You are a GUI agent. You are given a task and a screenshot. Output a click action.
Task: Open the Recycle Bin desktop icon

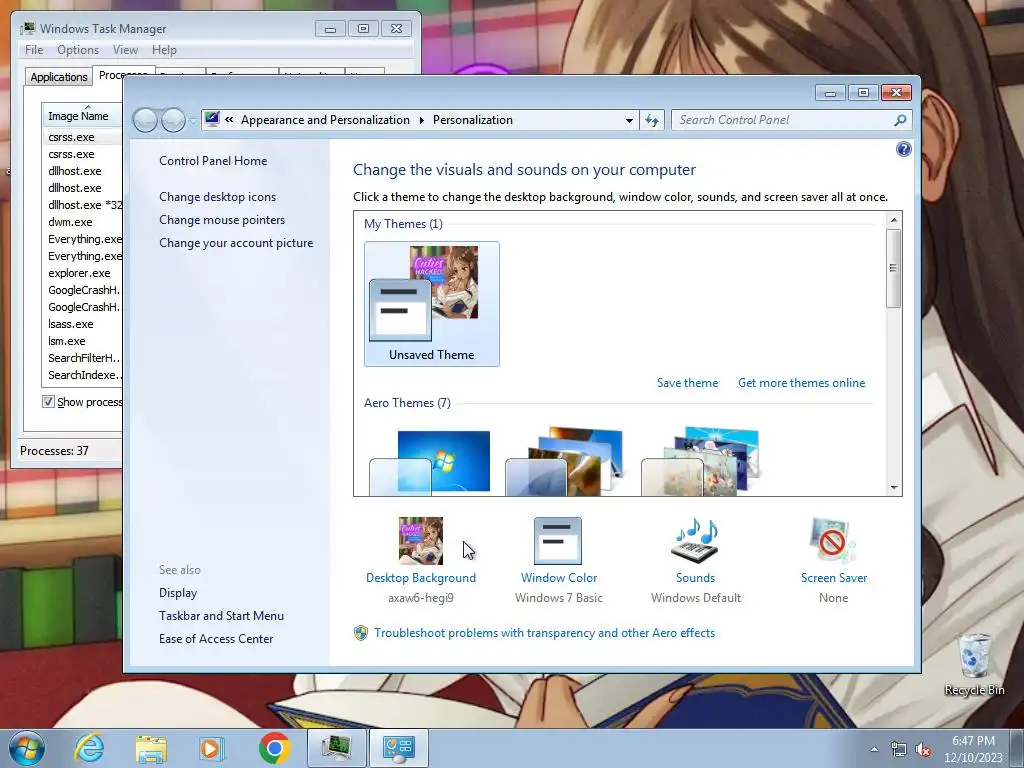click(x=974, y=665)
